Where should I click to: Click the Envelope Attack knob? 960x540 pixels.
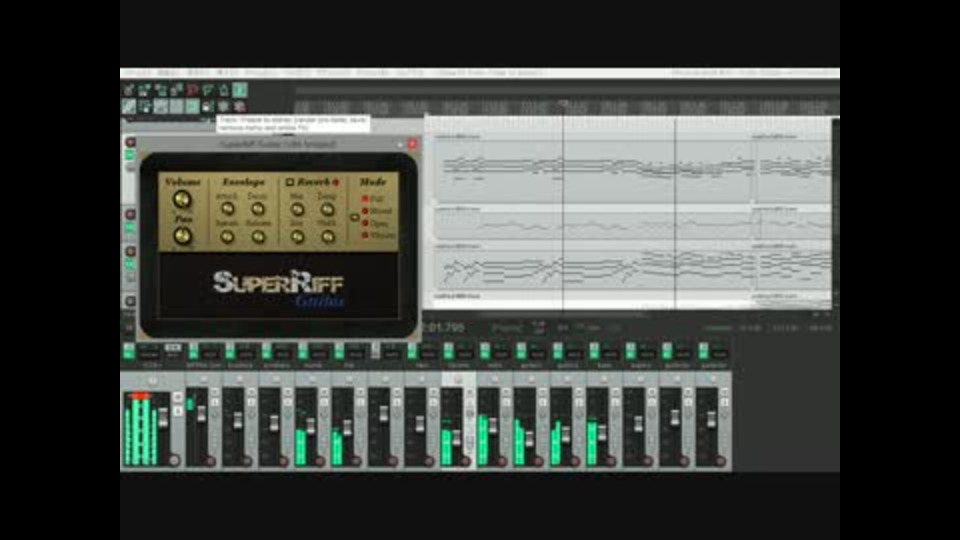pyautogui.click(x=227, y=209)
